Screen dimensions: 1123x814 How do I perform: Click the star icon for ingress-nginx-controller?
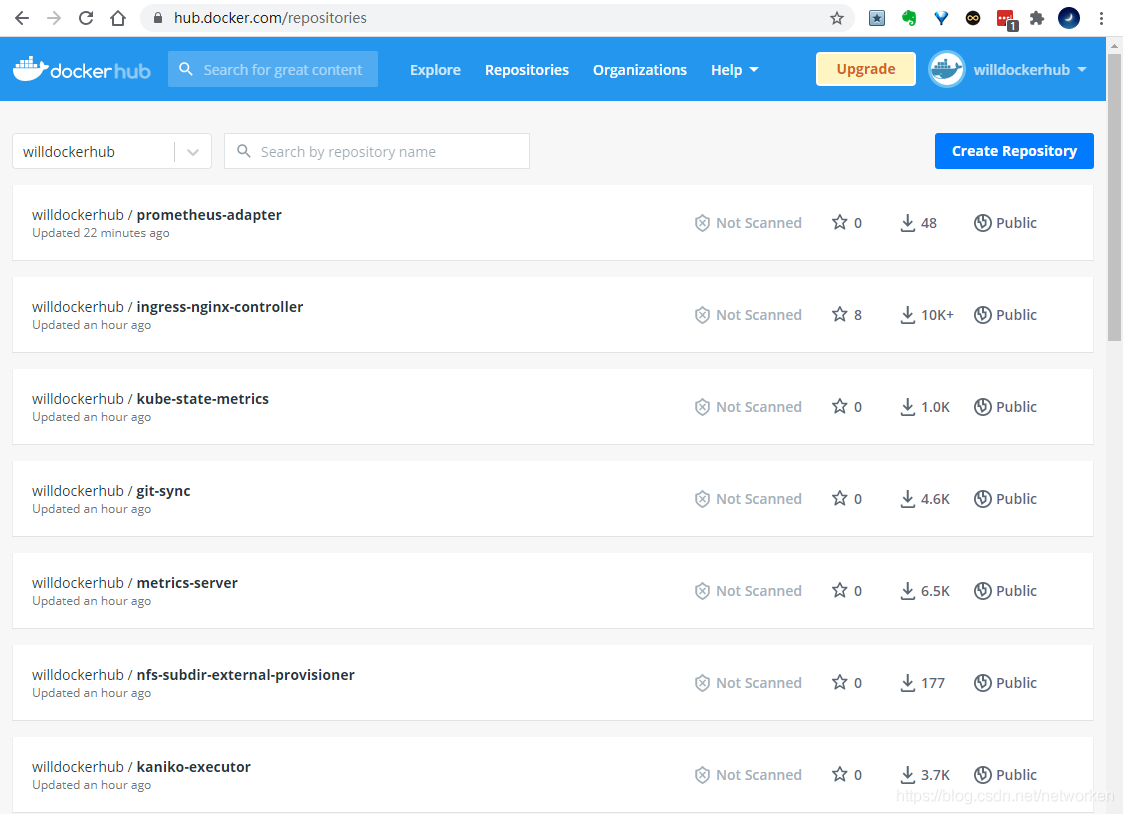(x=839, y=314)
